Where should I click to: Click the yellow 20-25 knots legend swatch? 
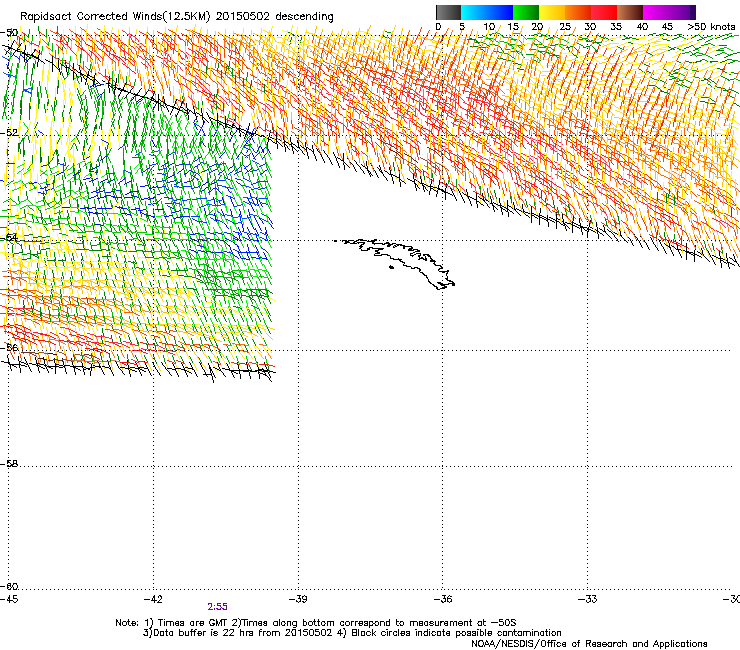[x=552, y=12]
